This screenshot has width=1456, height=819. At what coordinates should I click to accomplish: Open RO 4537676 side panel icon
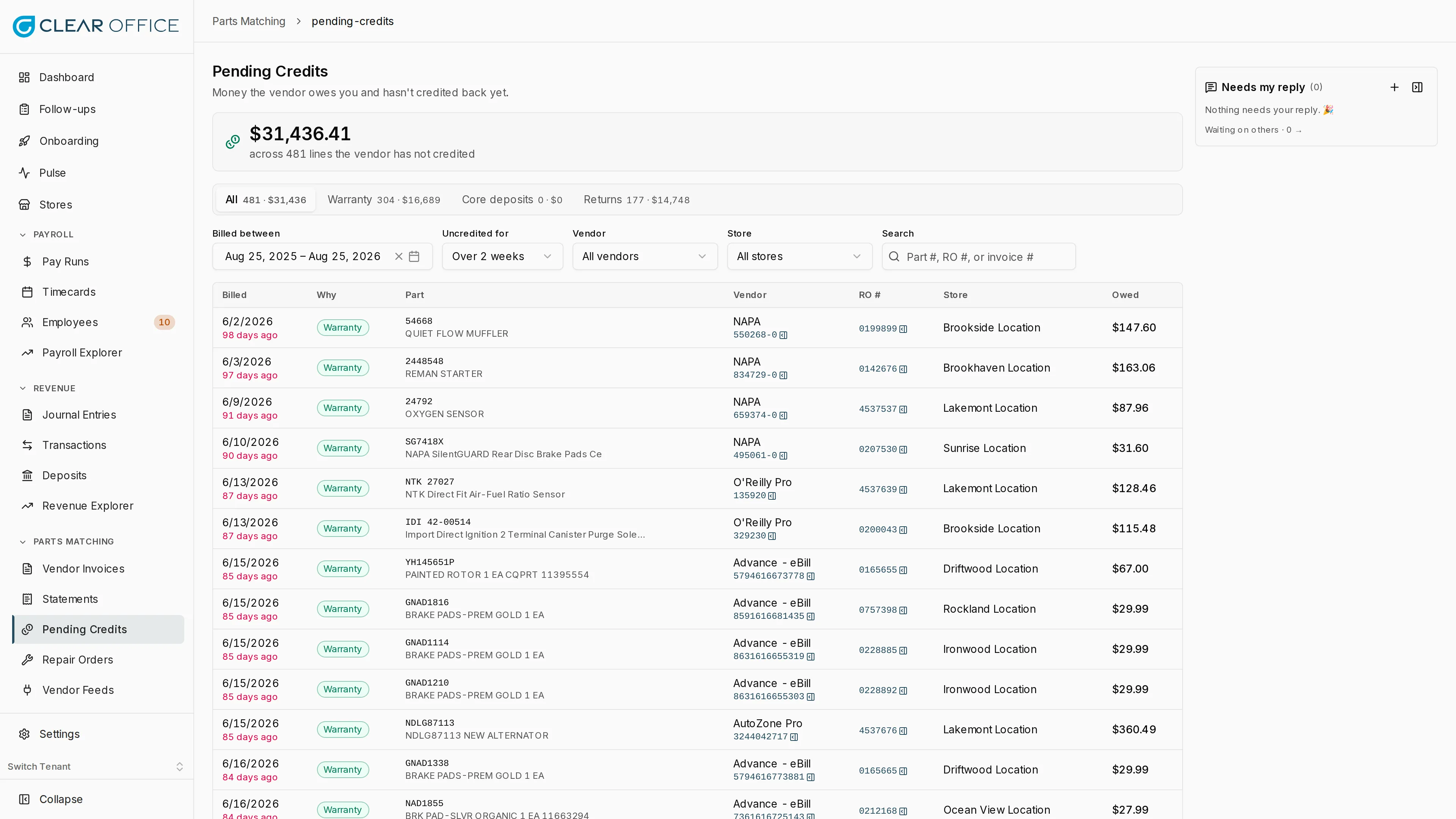pyautogui.click(x=903, y=731)
